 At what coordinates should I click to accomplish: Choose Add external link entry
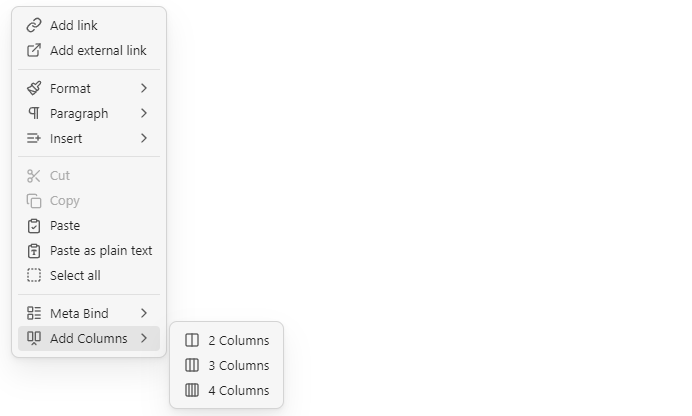pos(89,50)
